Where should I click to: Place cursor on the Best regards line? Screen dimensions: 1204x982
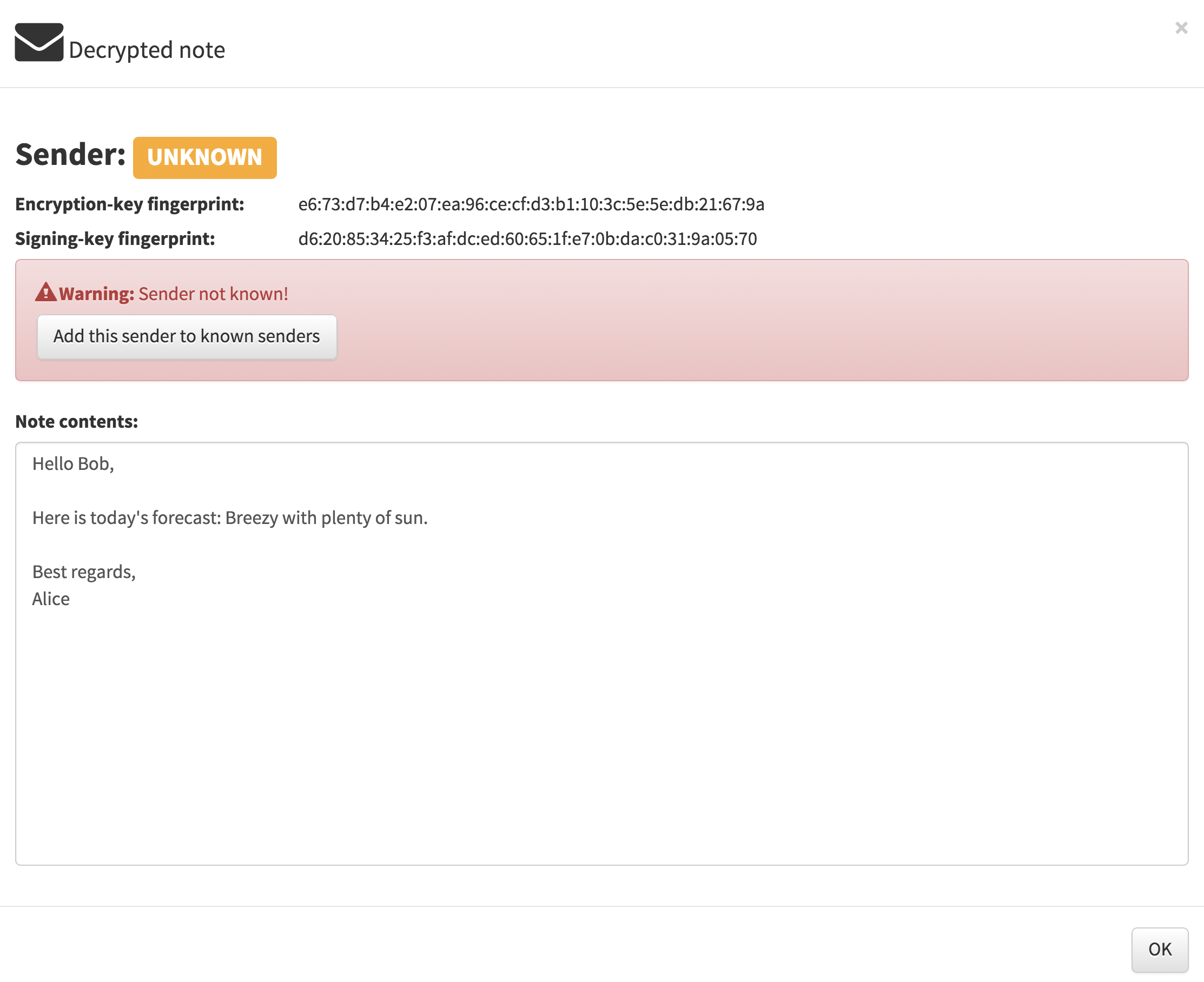coord(84,572)
